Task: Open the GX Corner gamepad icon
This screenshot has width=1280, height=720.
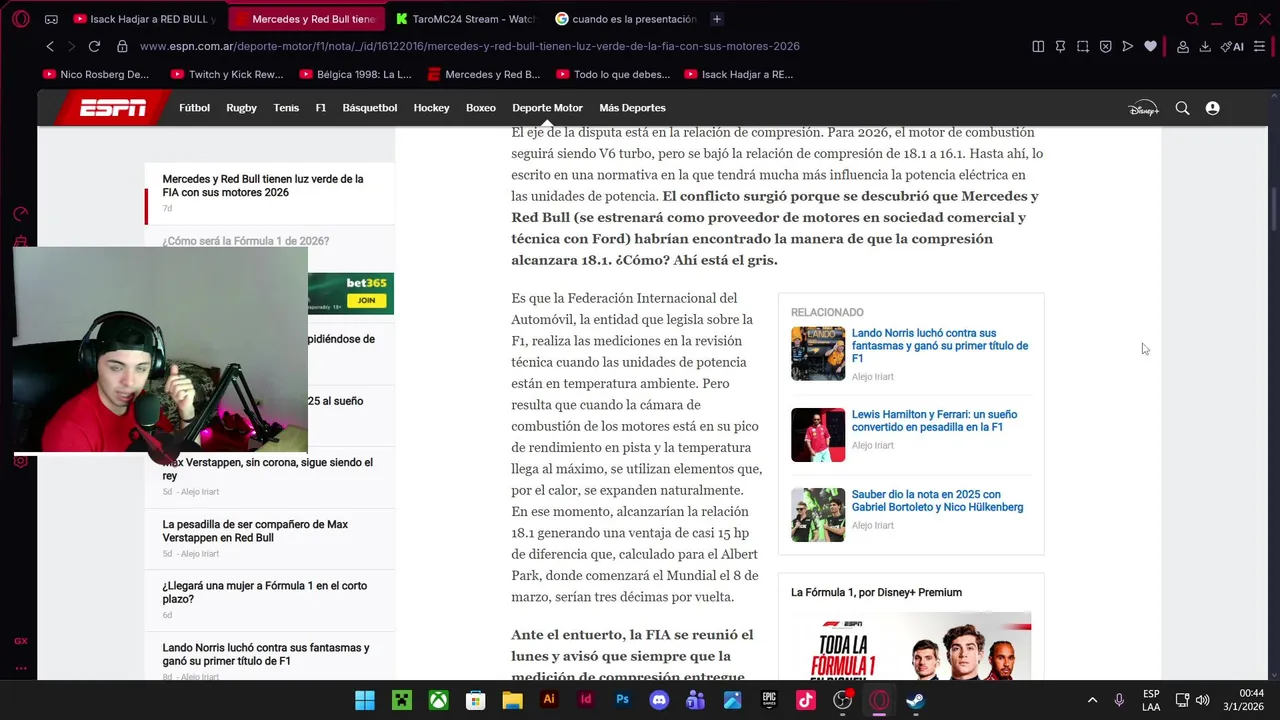Action: coord(51,19)
